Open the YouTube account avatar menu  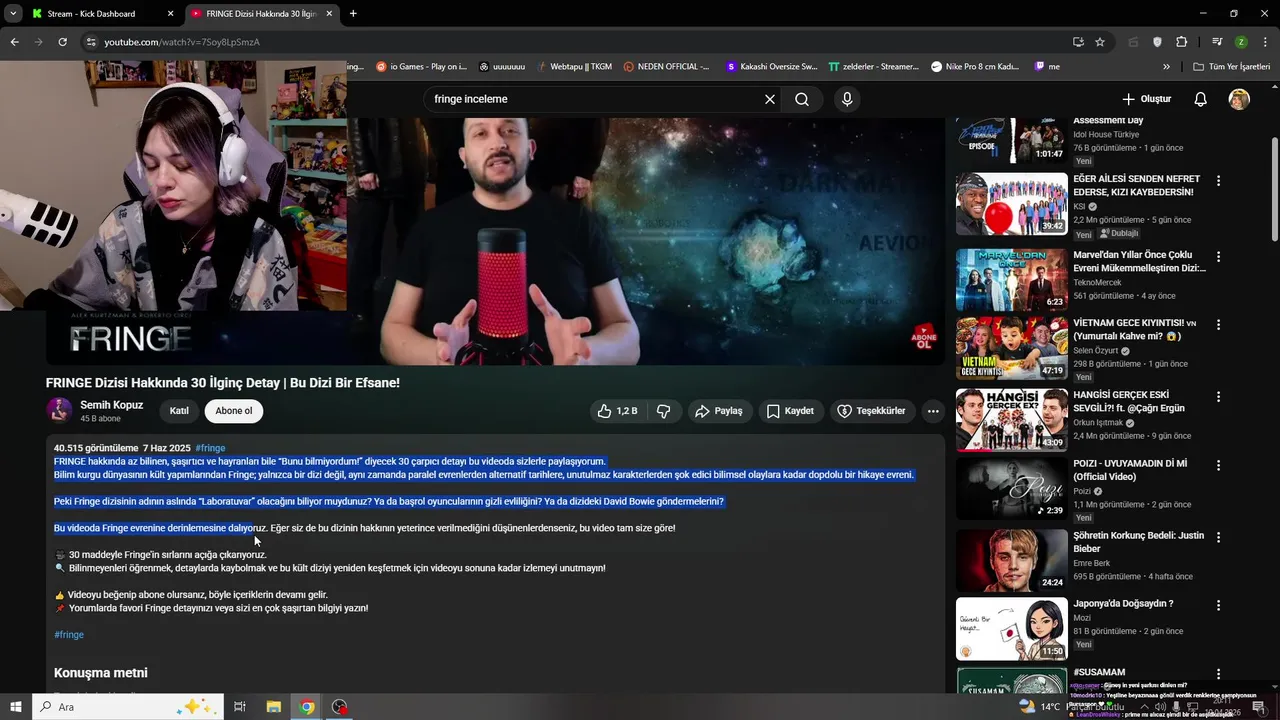[x=1239, y=99]
